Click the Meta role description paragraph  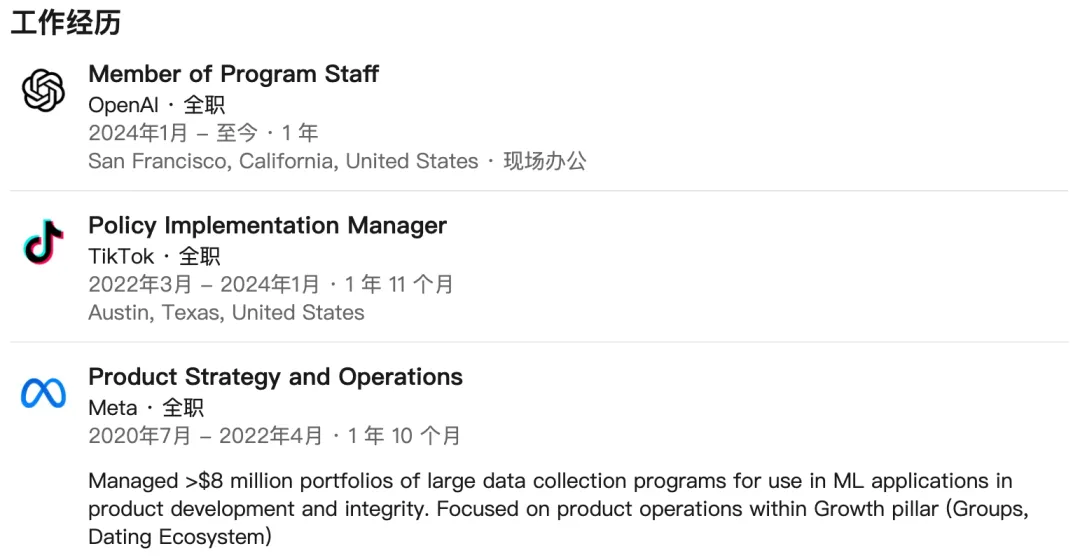tap(559, 509)
